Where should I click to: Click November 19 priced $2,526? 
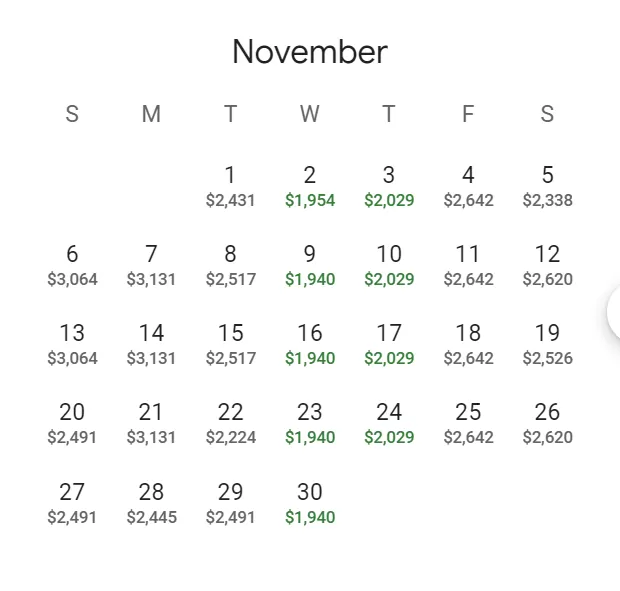tap(548, 344)
